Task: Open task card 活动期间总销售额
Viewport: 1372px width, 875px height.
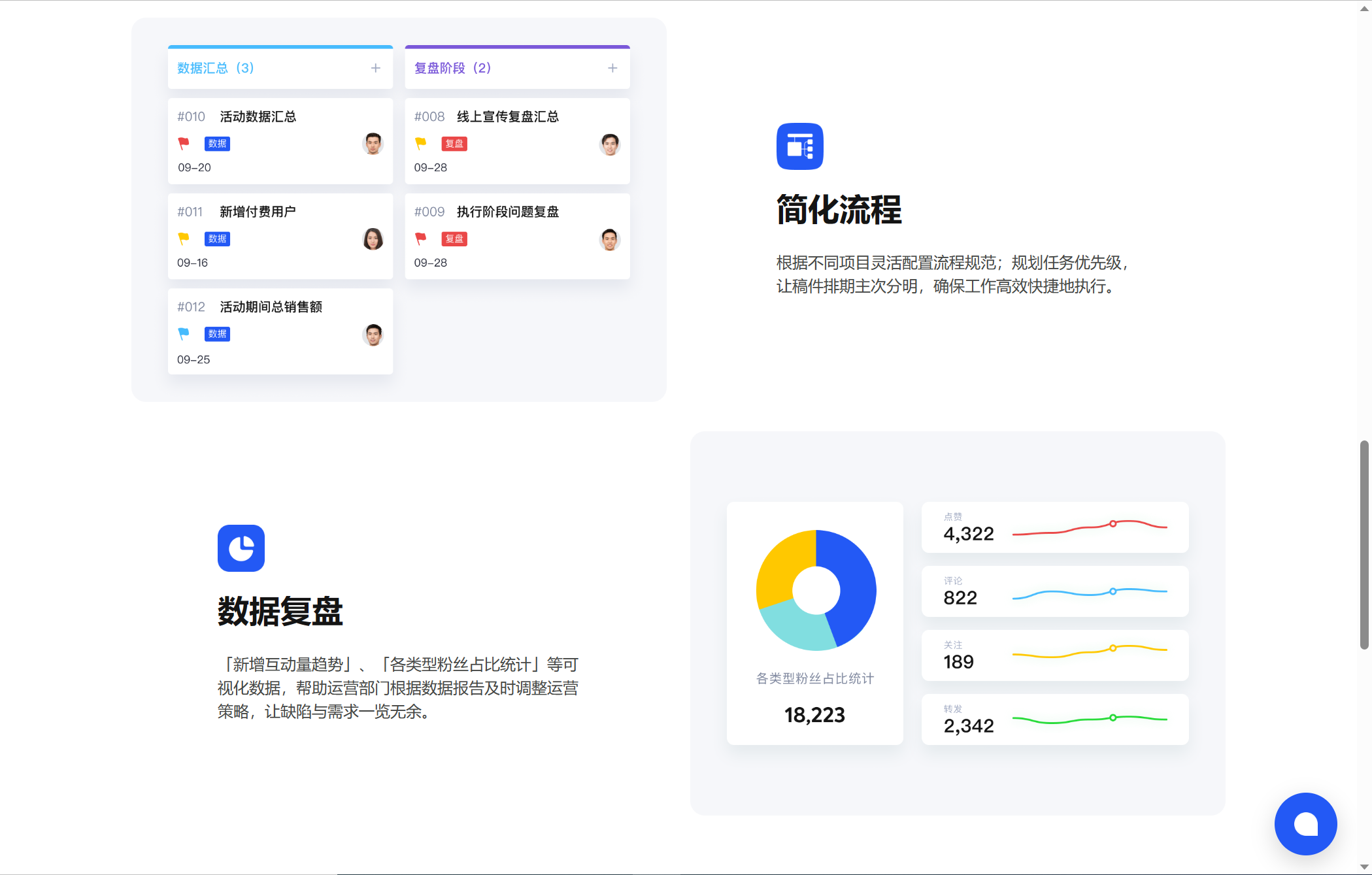Action: click(x=271, y=307)
